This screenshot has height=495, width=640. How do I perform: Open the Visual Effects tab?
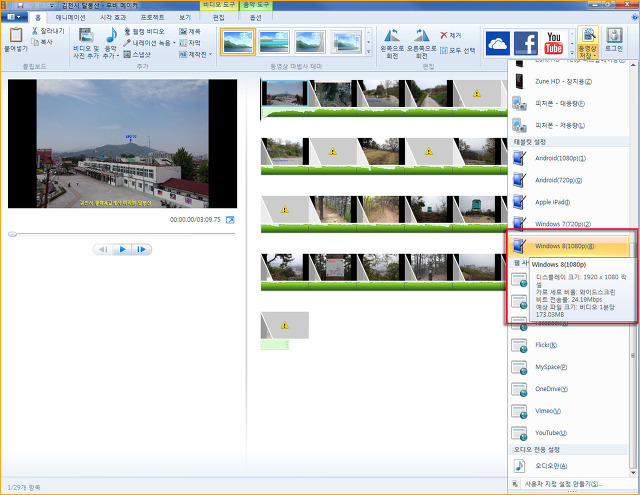113,18
